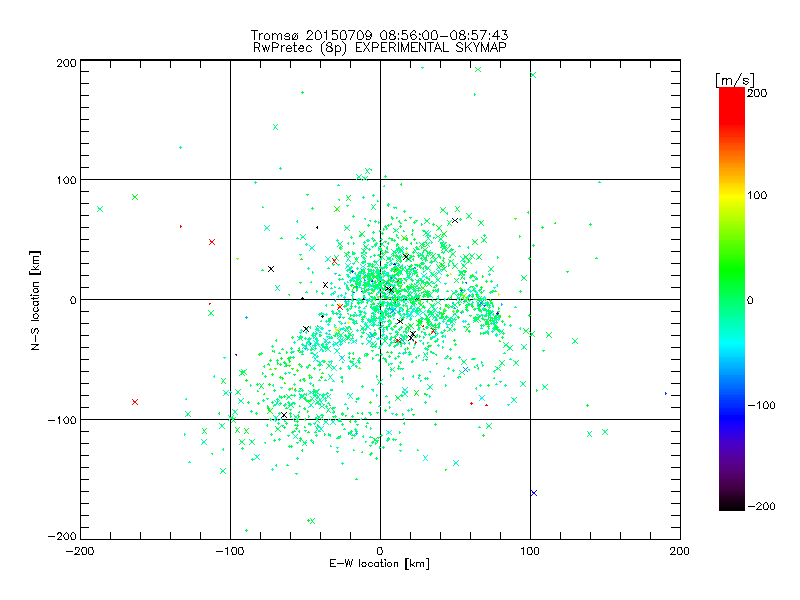Click the N-S axis tick label '100'
Screen dimensions: 800x600
[x=66, y=180]
